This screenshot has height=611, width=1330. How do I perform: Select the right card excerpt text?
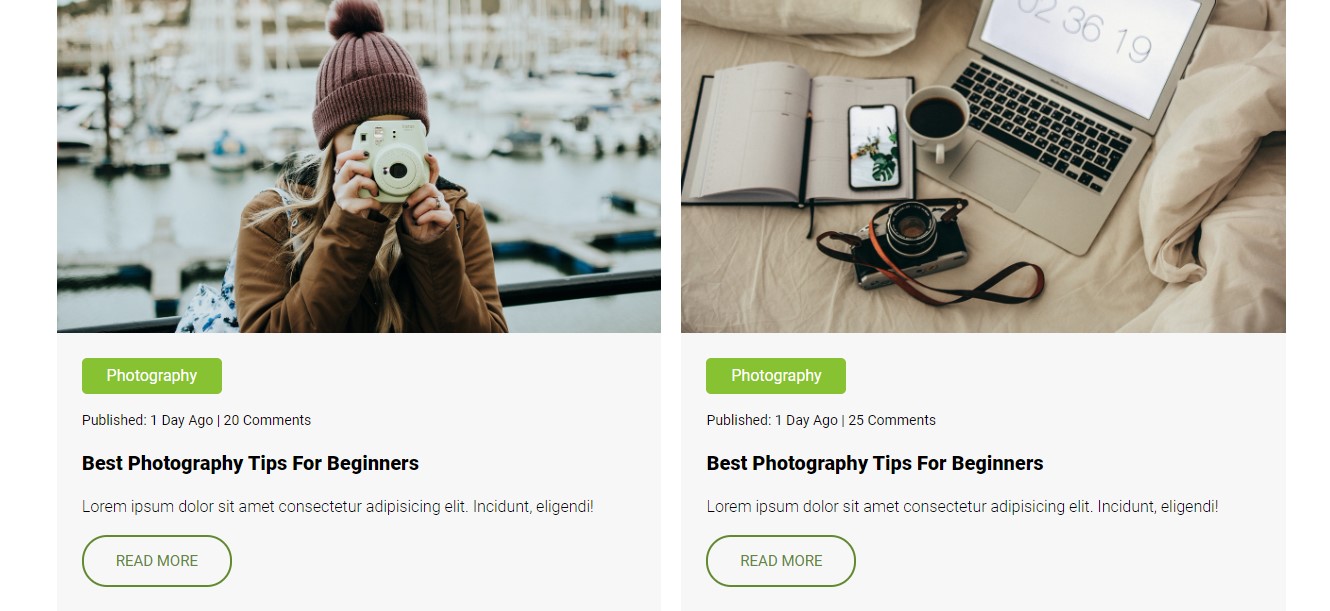pos(961,506)
